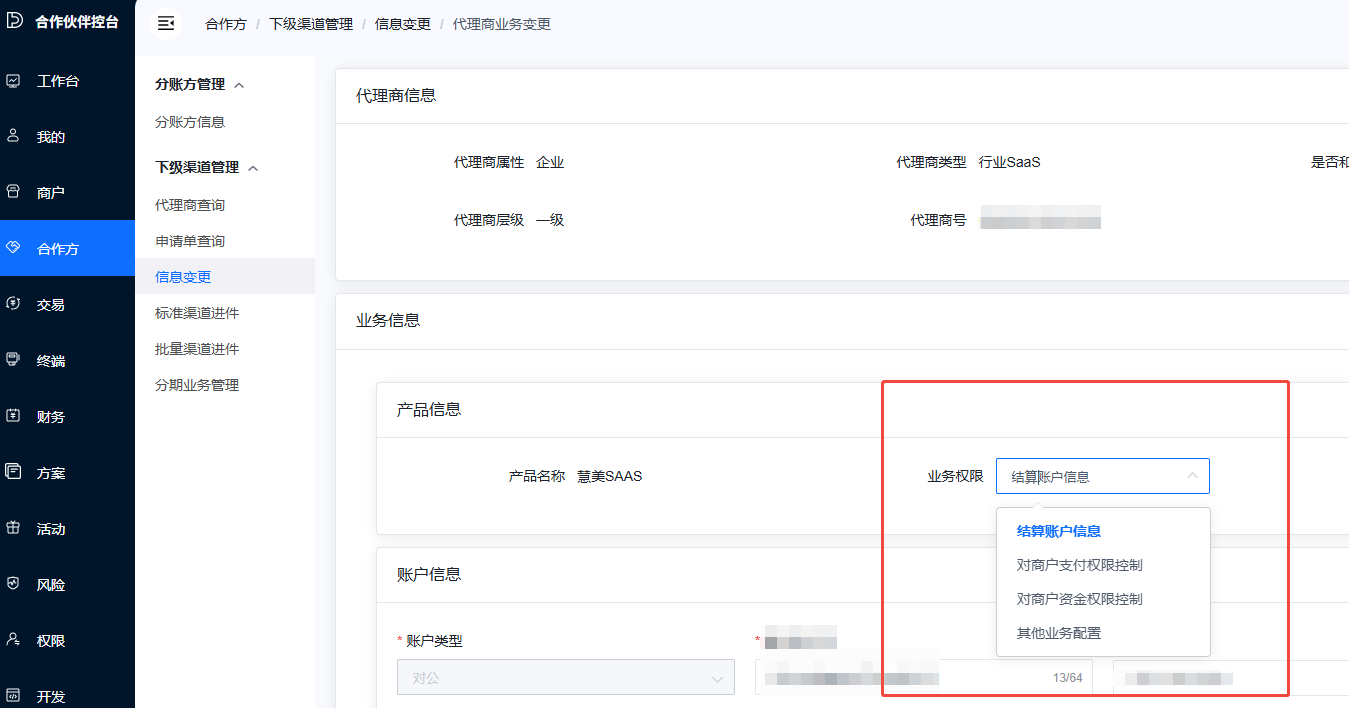1349x708 pixels.
Task: Open the disabled 账户类型 对公 dropdown
Action: coord(565,677)
